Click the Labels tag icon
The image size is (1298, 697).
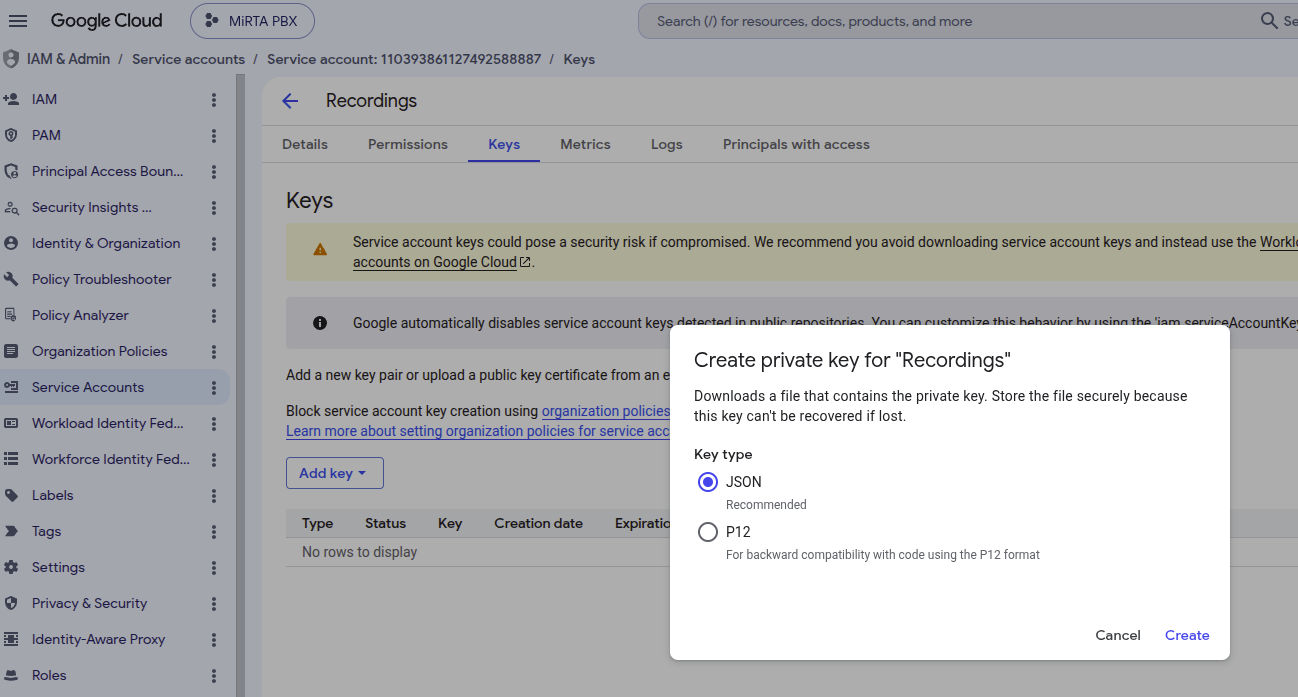click(11, 495)
